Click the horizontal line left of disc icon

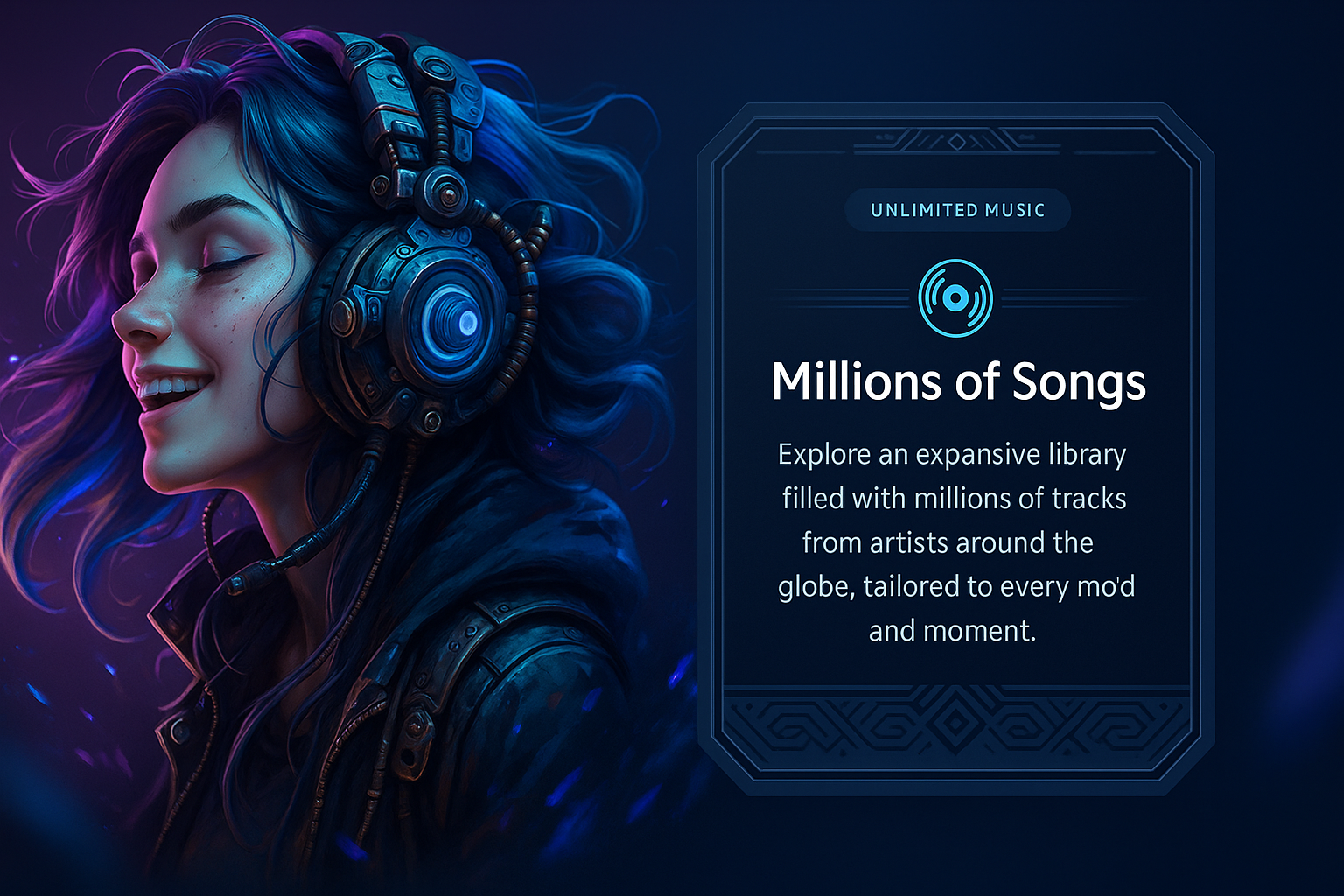coord(841,298)
